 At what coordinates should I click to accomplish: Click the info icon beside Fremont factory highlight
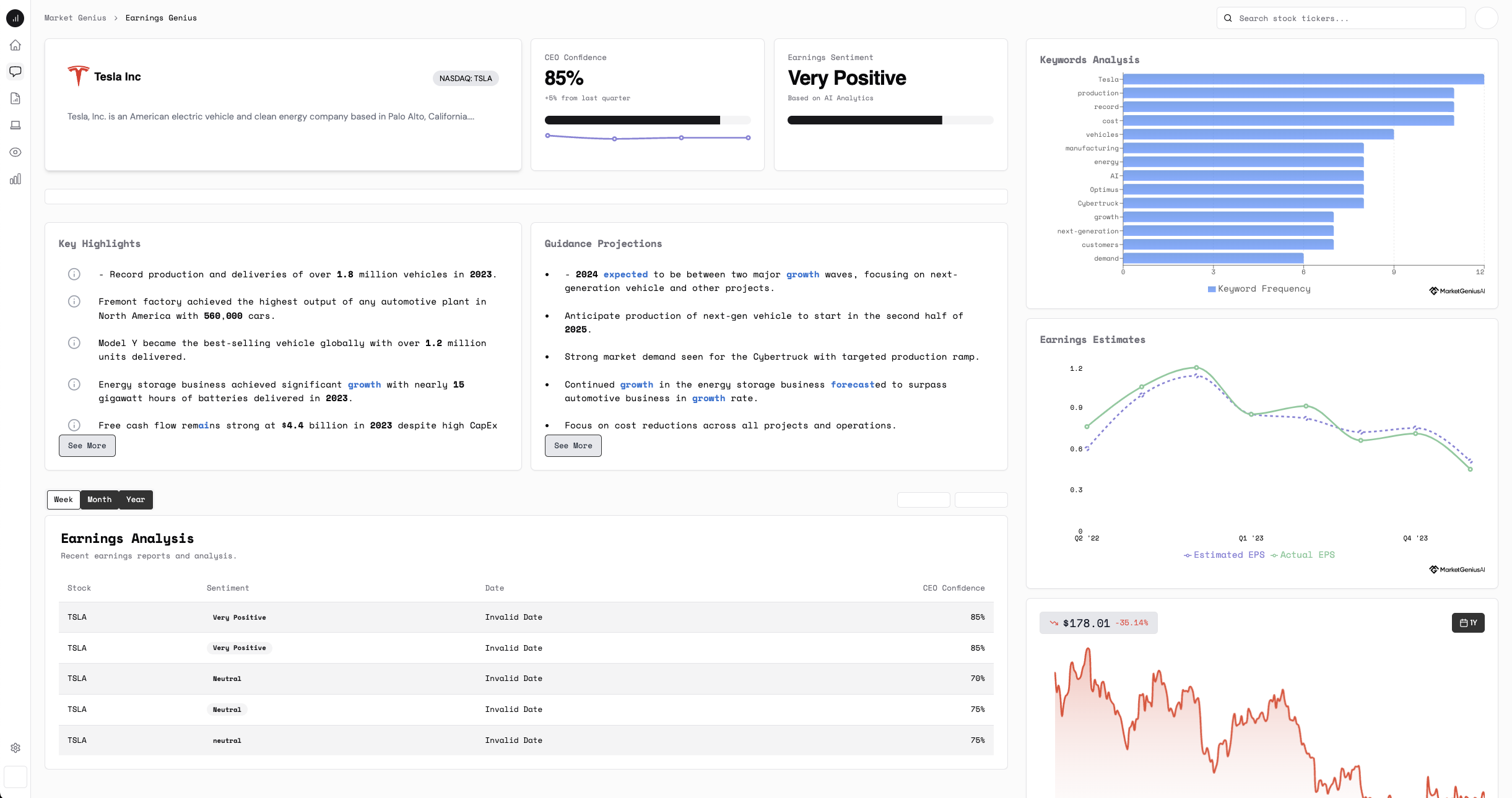(74, 301)
